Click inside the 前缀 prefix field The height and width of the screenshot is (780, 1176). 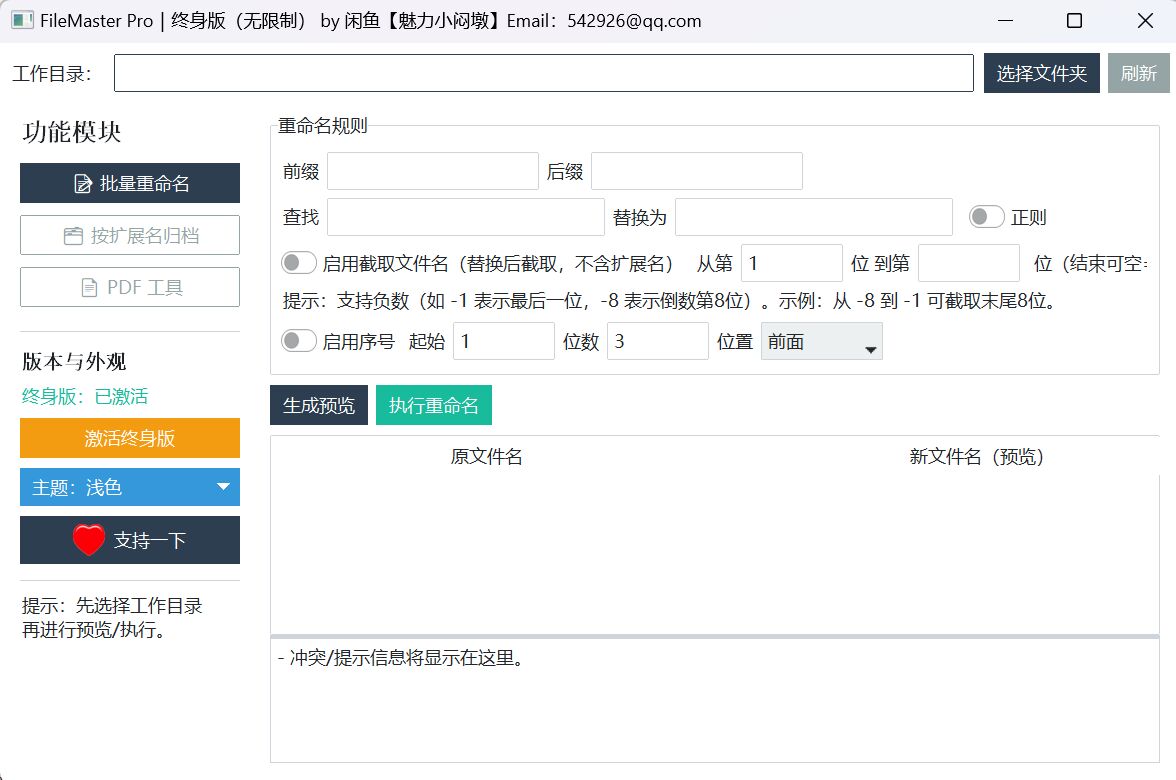(432, 170)
